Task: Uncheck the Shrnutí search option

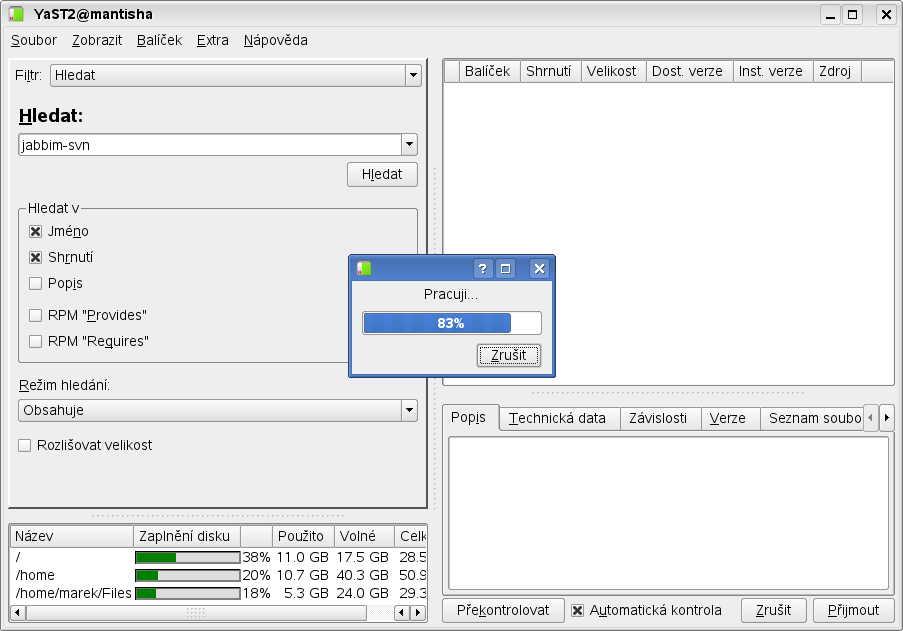Action: 36,257
